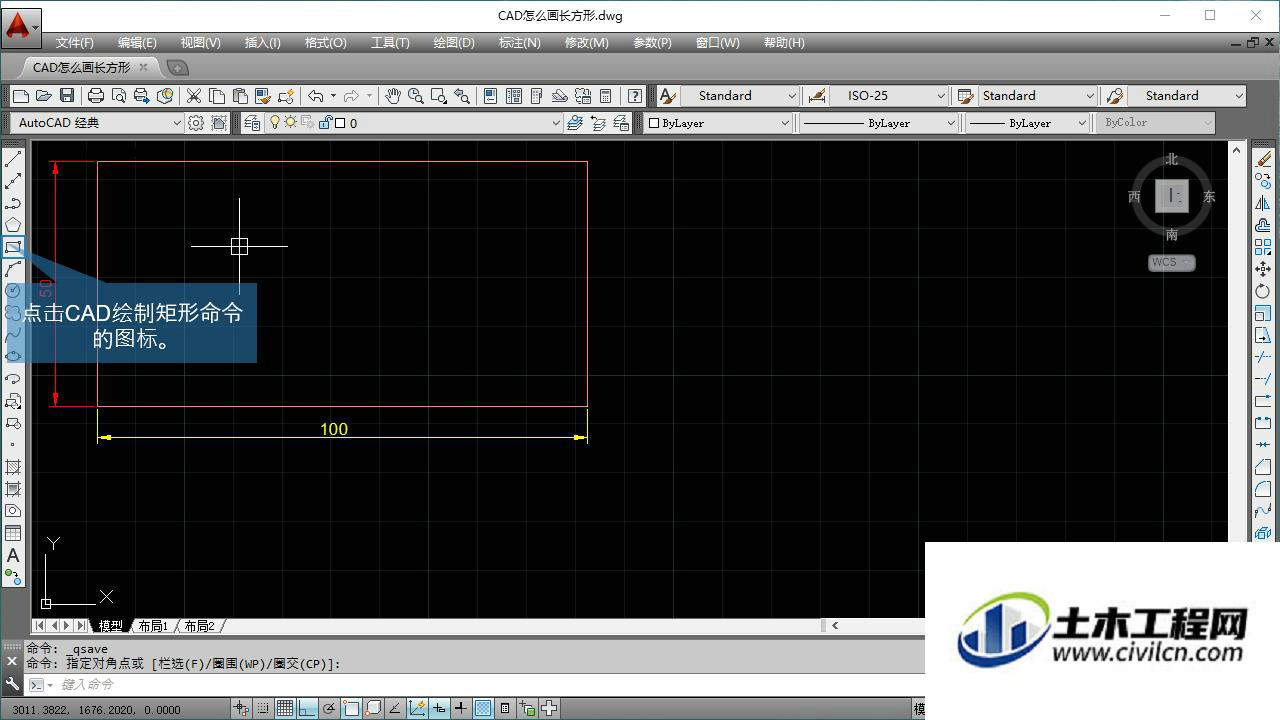Select the Array modify tool

(x=1263, y=247)
